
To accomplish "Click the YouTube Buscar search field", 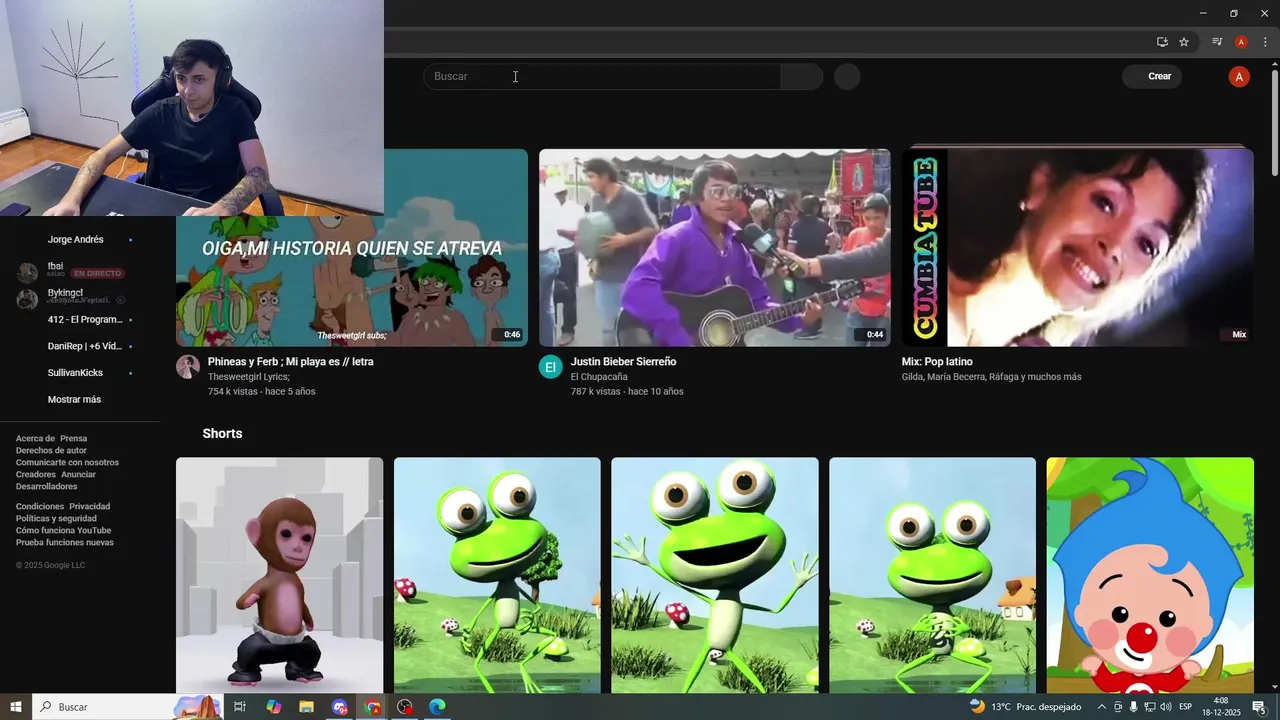I will pyautogui.click(x=602, y=76).
